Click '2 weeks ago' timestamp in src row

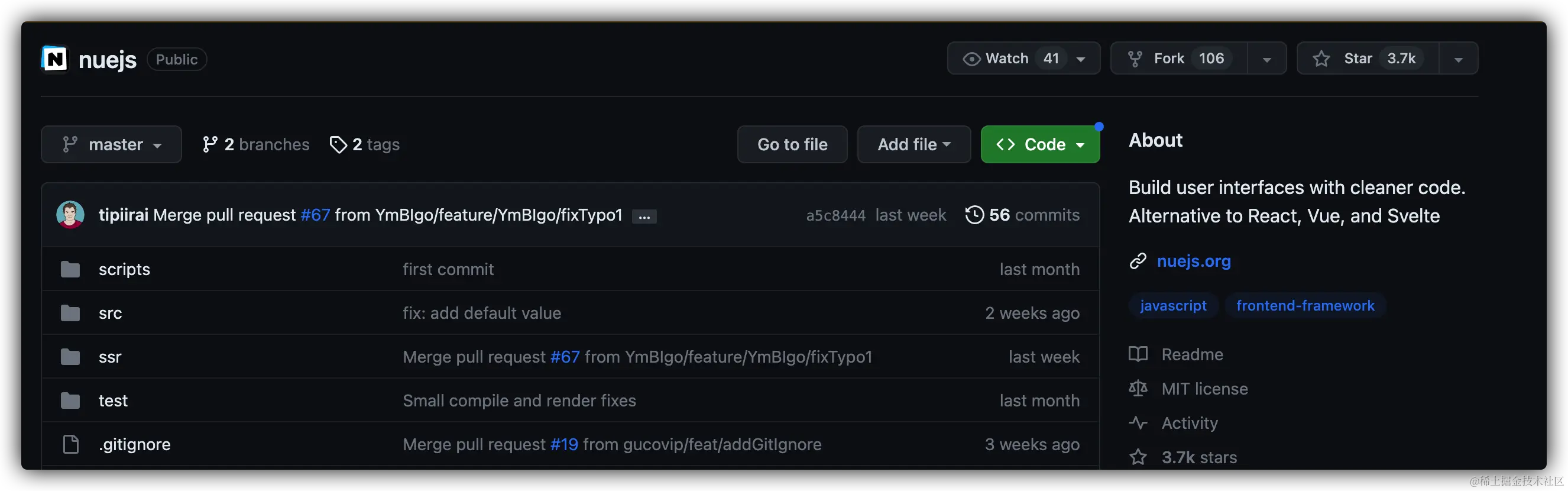(x=1032, y=313)
